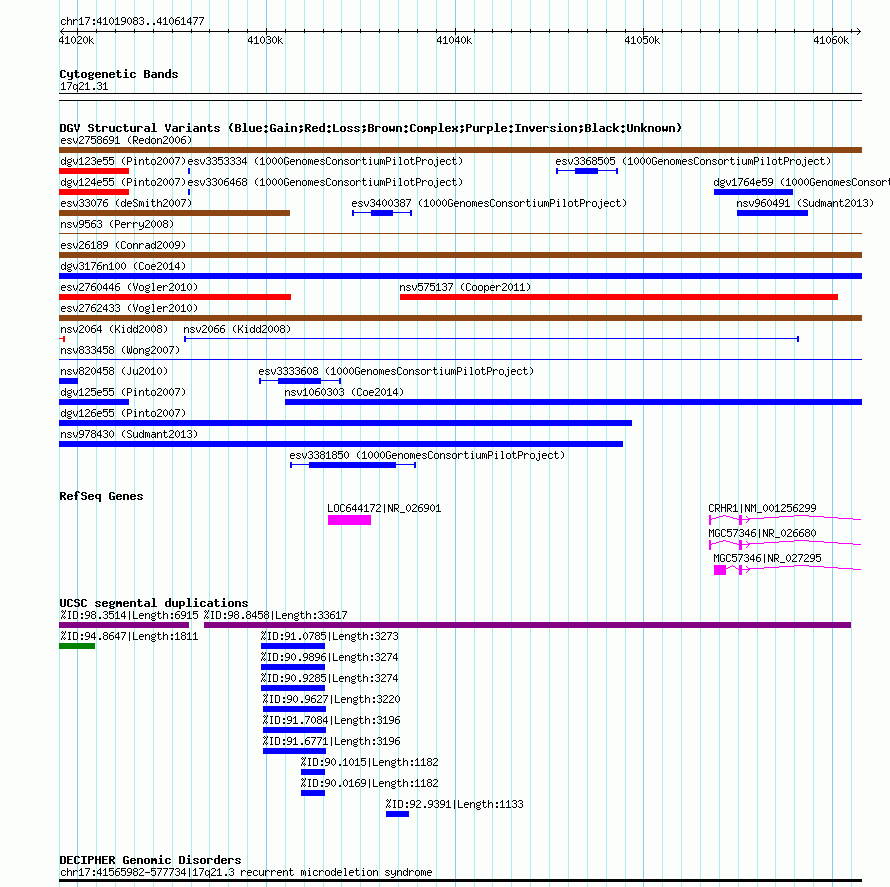This screenshot has height=887, width=890.
Task: Select the esv33076 (deSmith2007) brown bar
Action: [174, 213]
